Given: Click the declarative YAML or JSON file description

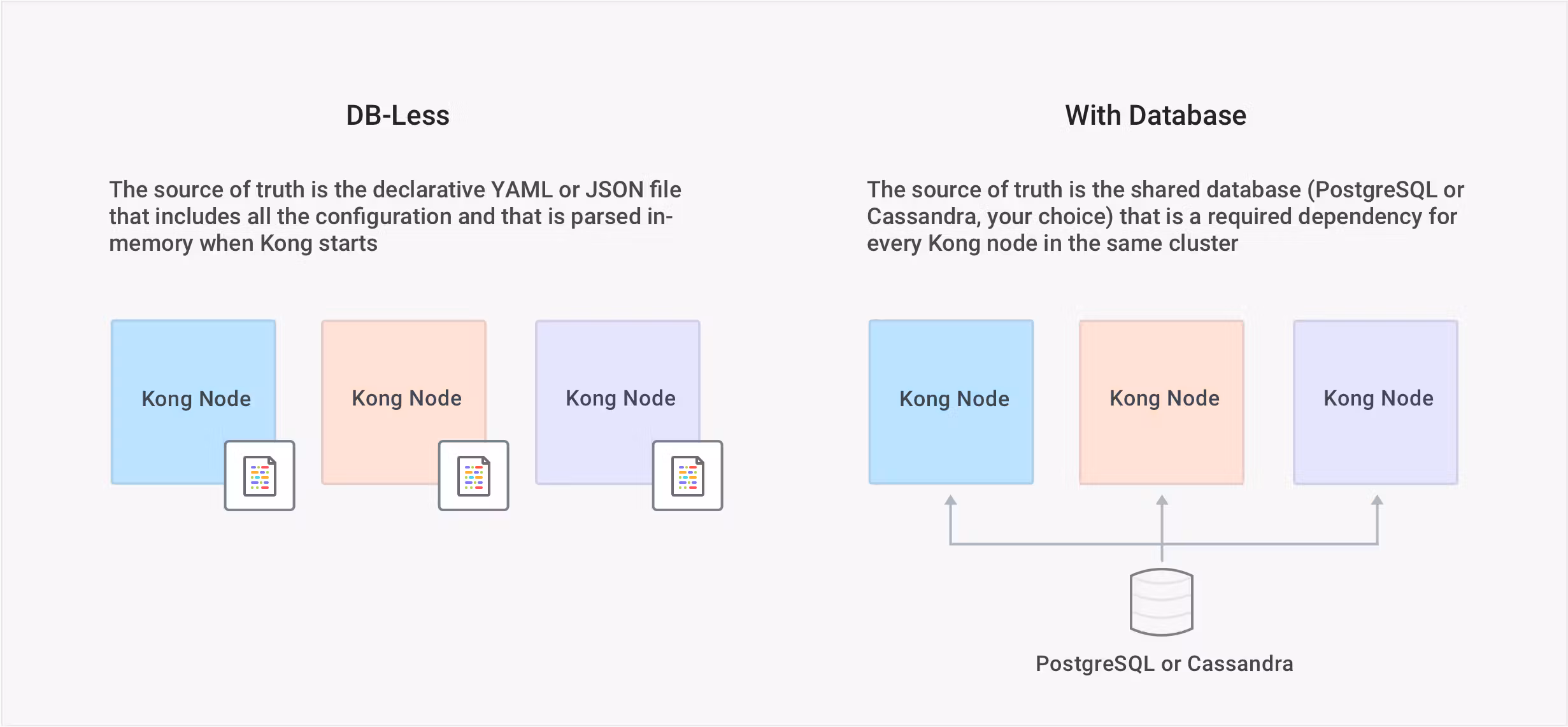Looking at the screenshot, I should [395, 216].
